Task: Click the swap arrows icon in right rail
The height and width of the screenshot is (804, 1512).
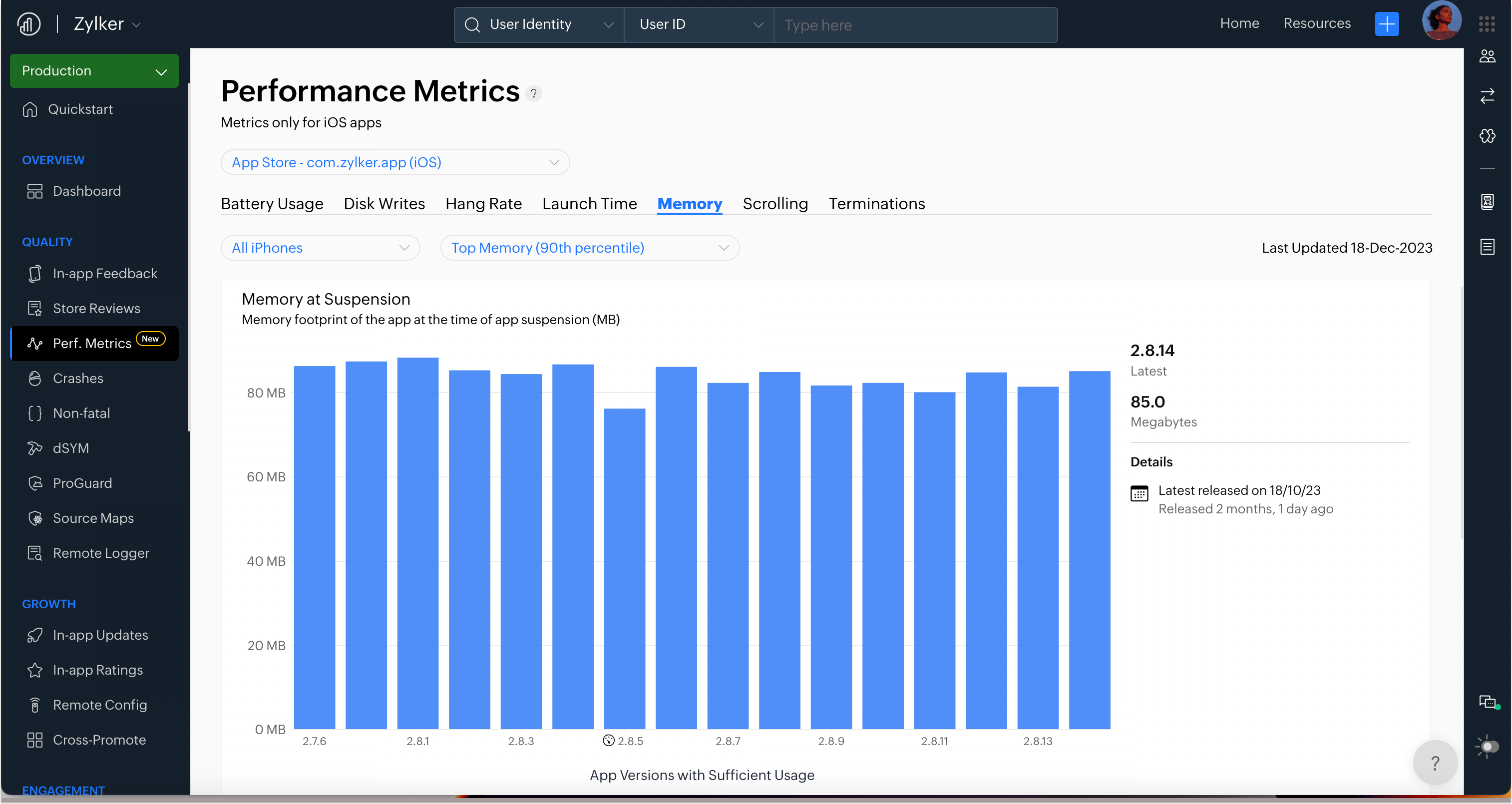Action: point(1487,96)
